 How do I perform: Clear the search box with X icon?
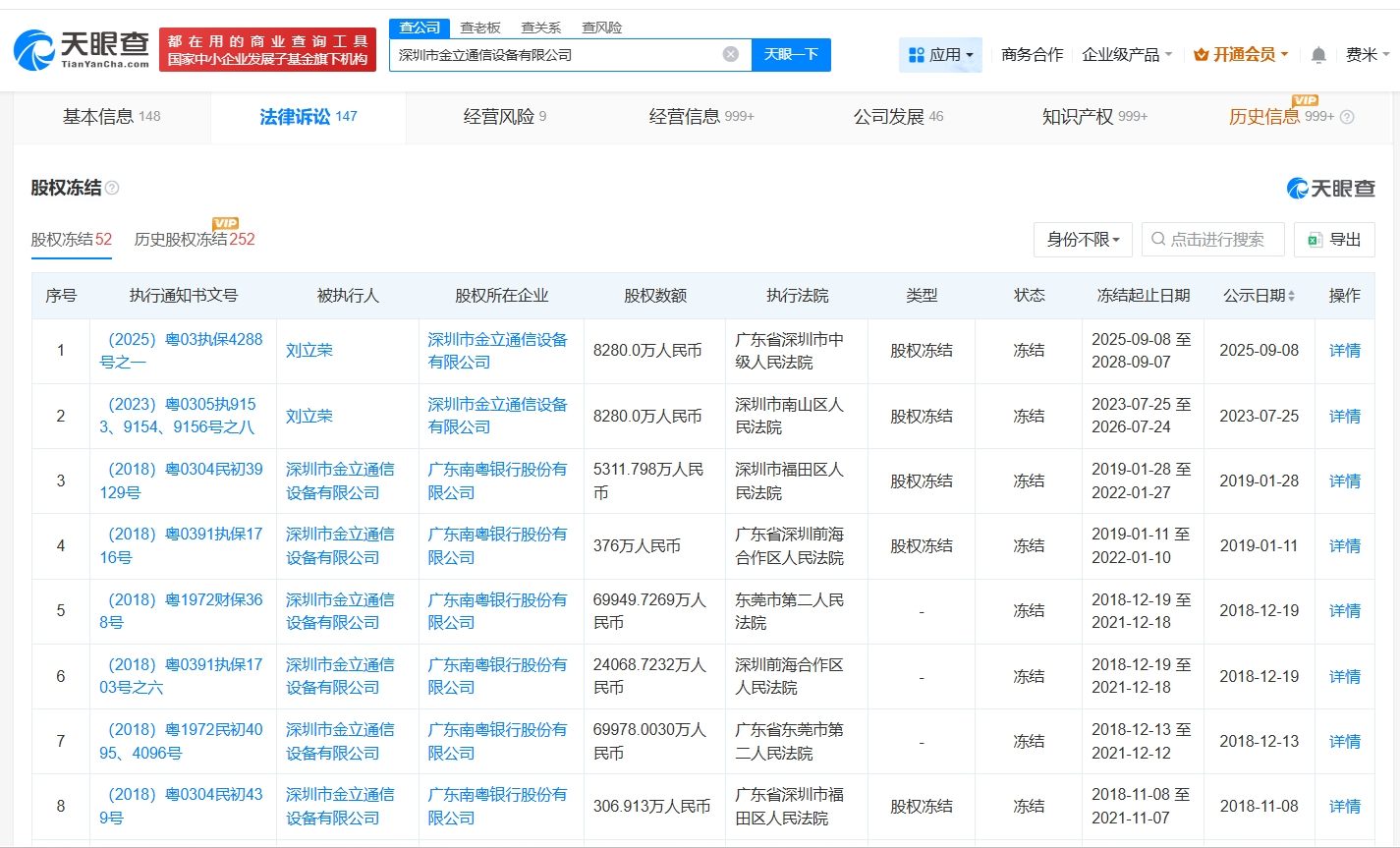[x=731, y=54]
